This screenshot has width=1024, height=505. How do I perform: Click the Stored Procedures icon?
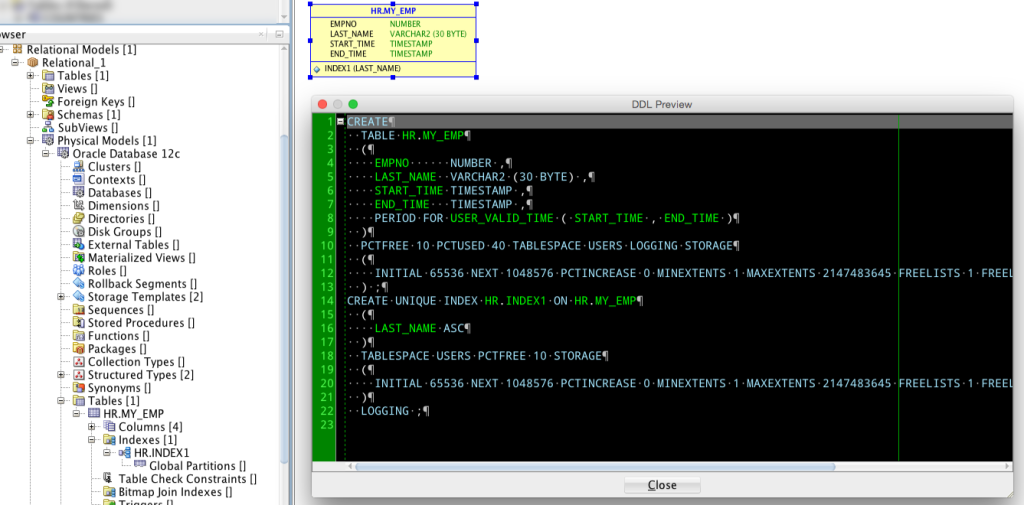click(x=78, y=323)
